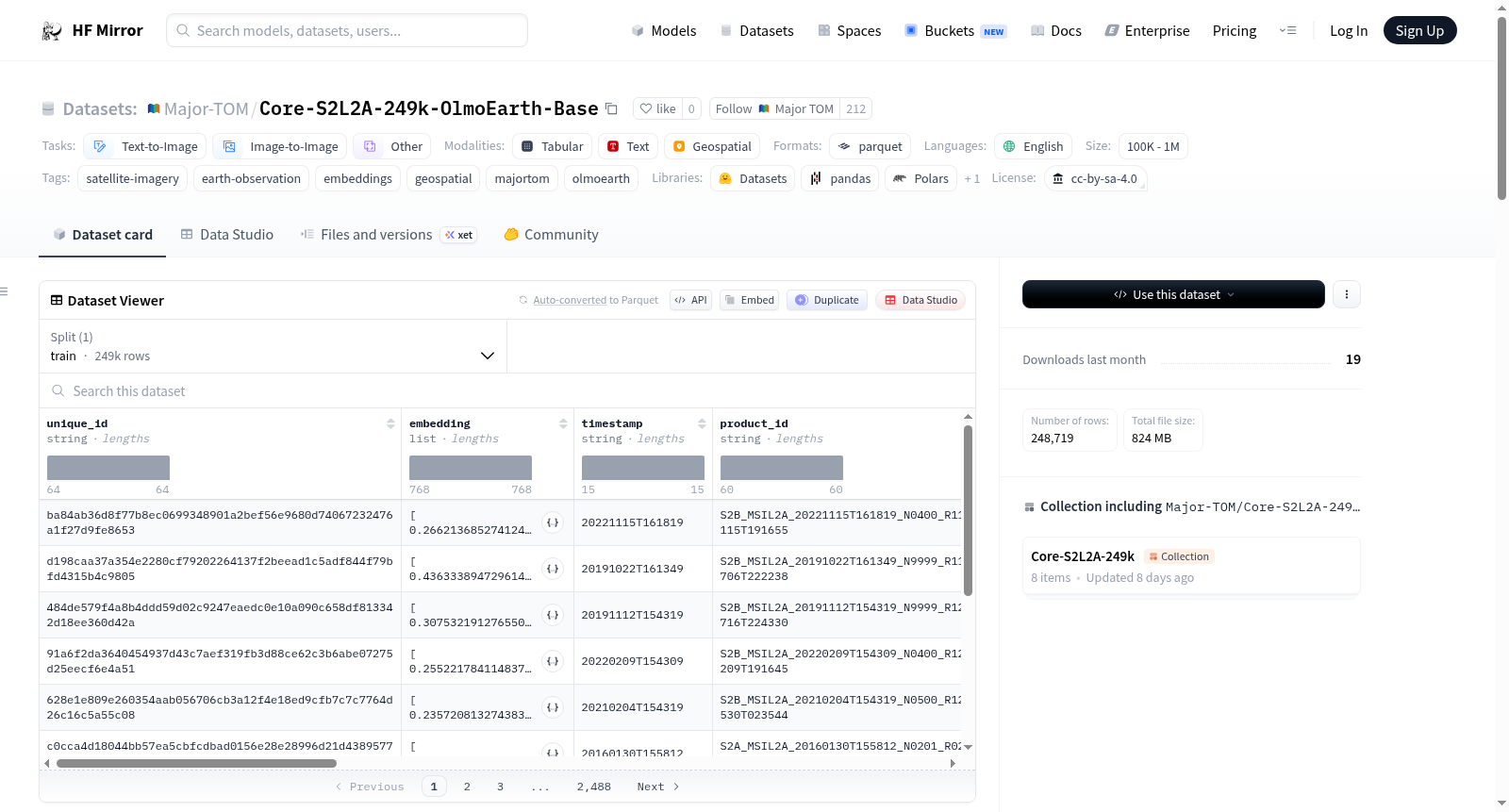This screenshot has width=1509, height=812.
Task: Sort the embedding column
Action: coord(563,423)
